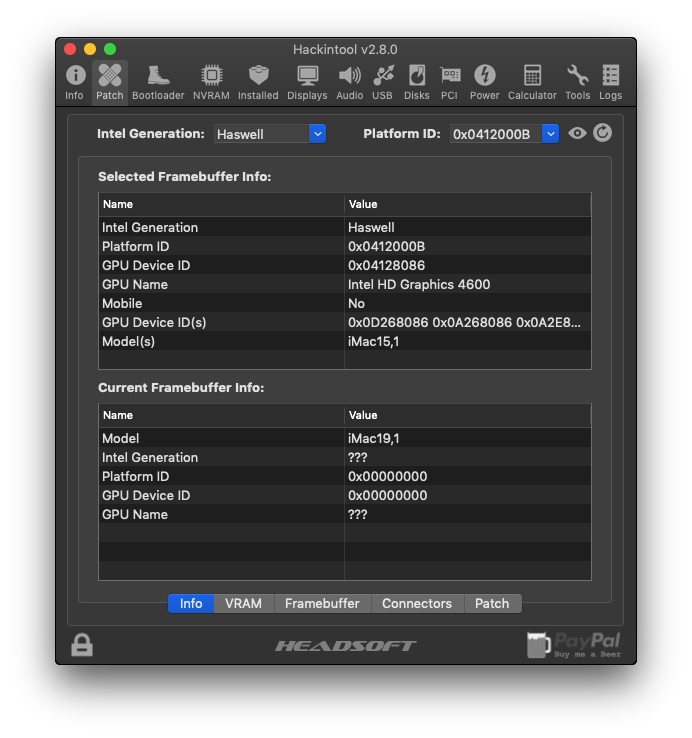Open the USB toolbar section
This screenshot has height=738, width=692.
382,82
